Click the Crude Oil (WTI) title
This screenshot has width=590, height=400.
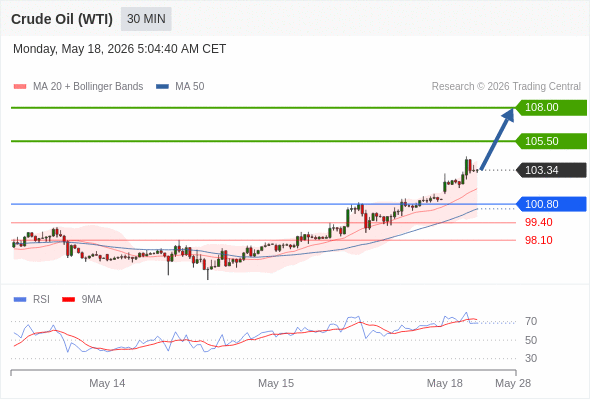tap(62, 19)
